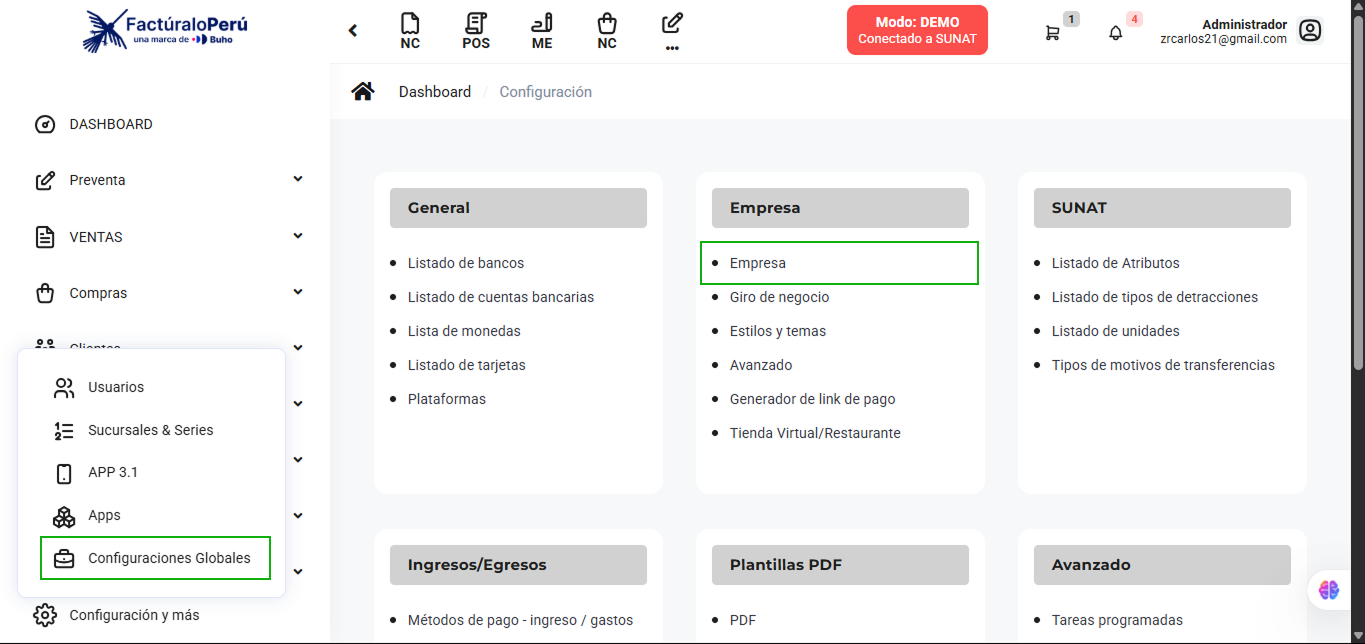Image resolution: width=1365 pixels, height=644 pixels.
Task: Expand the Compras section chevron
Action: coord(297,291)
